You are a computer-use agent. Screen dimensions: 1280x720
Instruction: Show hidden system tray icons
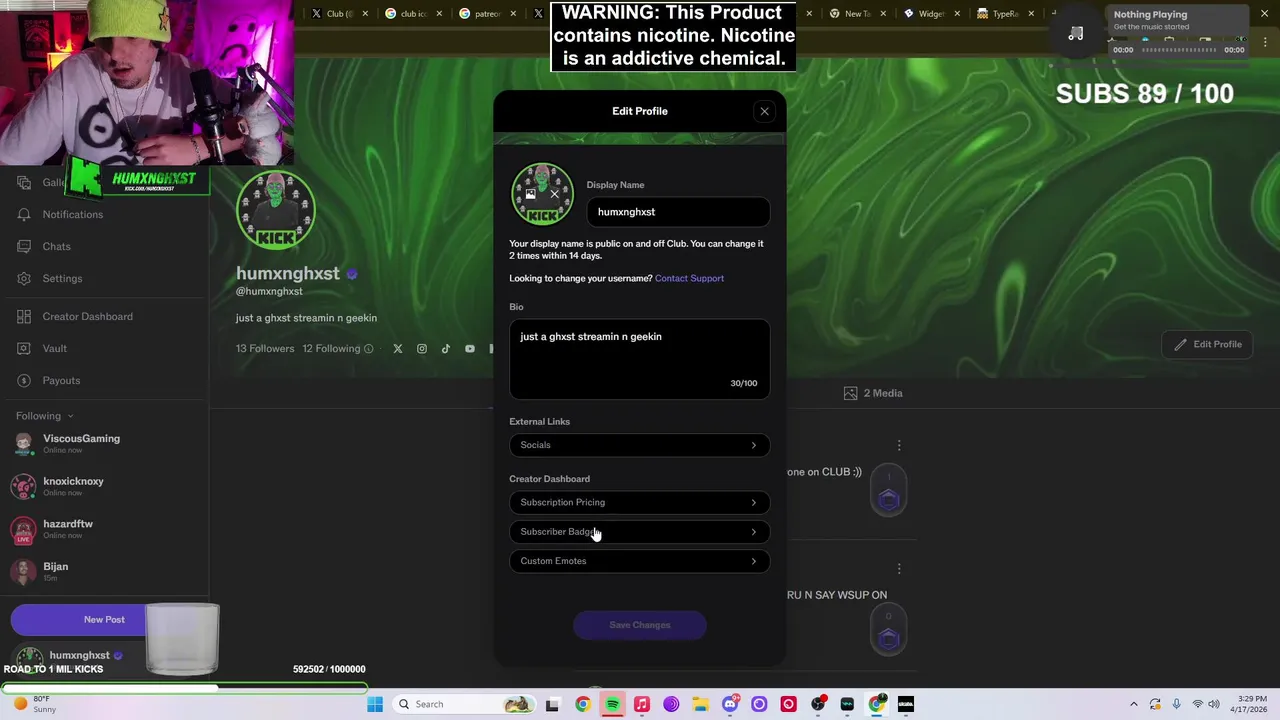[1133, 704]
